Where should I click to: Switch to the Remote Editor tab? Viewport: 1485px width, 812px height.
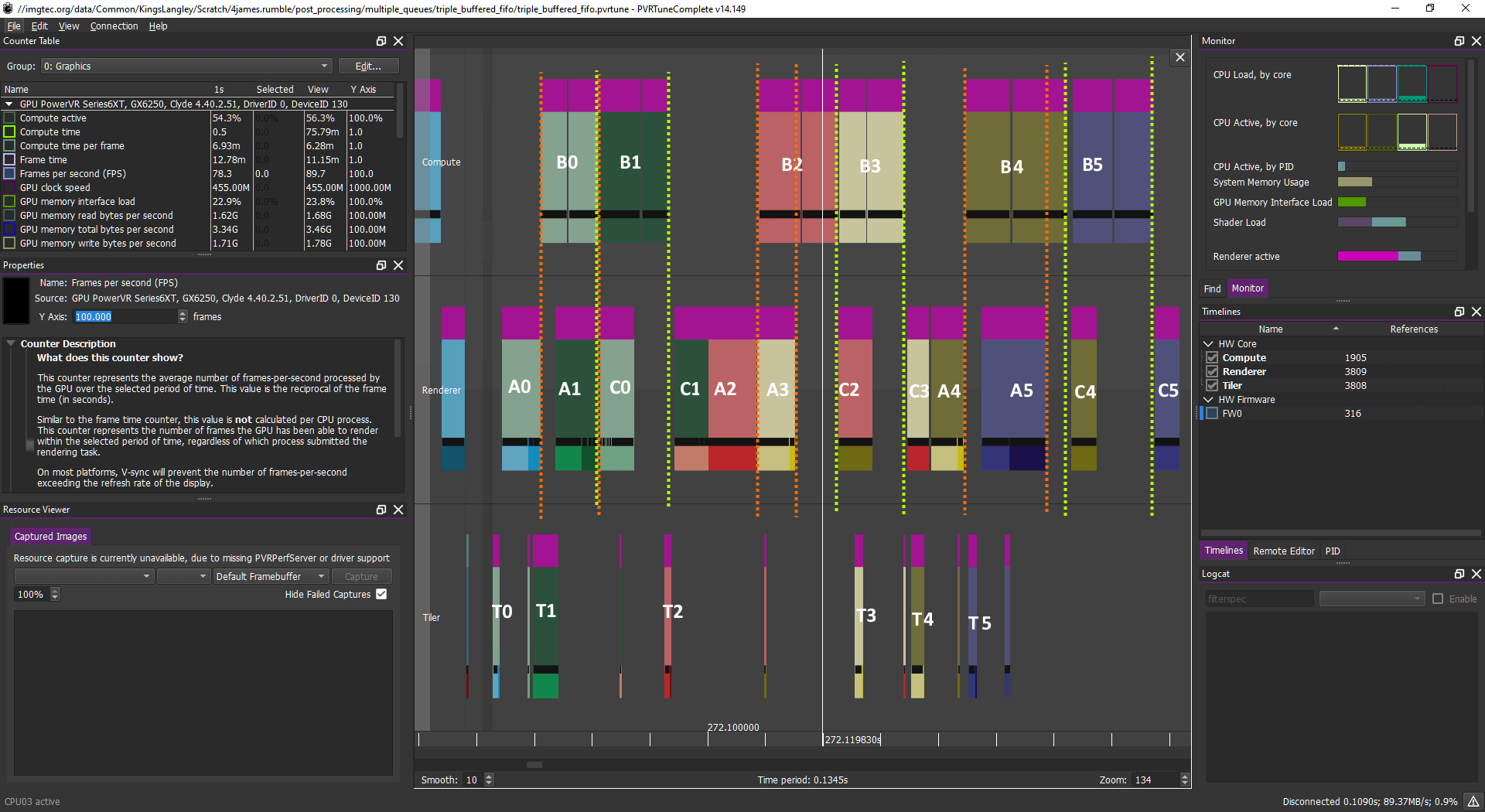tap(1283, 551)
